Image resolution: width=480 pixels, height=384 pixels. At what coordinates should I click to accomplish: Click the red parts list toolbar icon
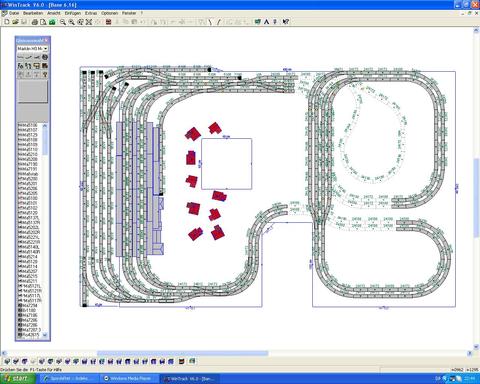coord(108,22)
